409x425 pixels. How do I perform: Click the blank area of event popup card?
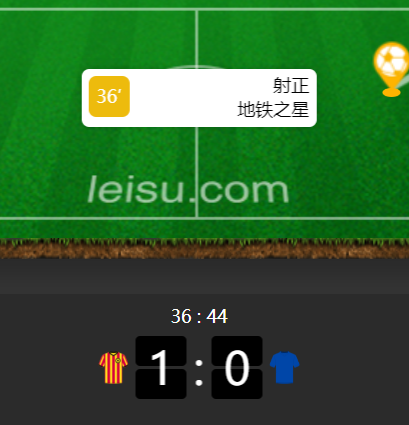pyautogui.click(x=183, y=98)
